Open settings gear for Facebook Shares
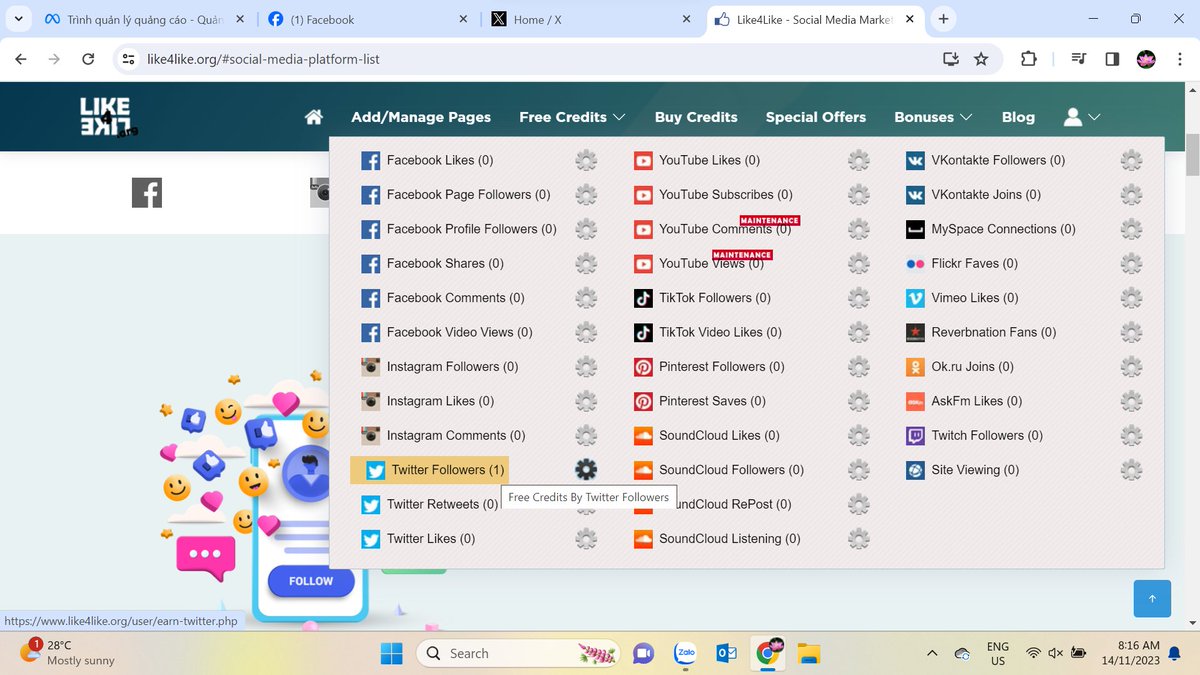1200x675 pixels. tap(586, 263)
